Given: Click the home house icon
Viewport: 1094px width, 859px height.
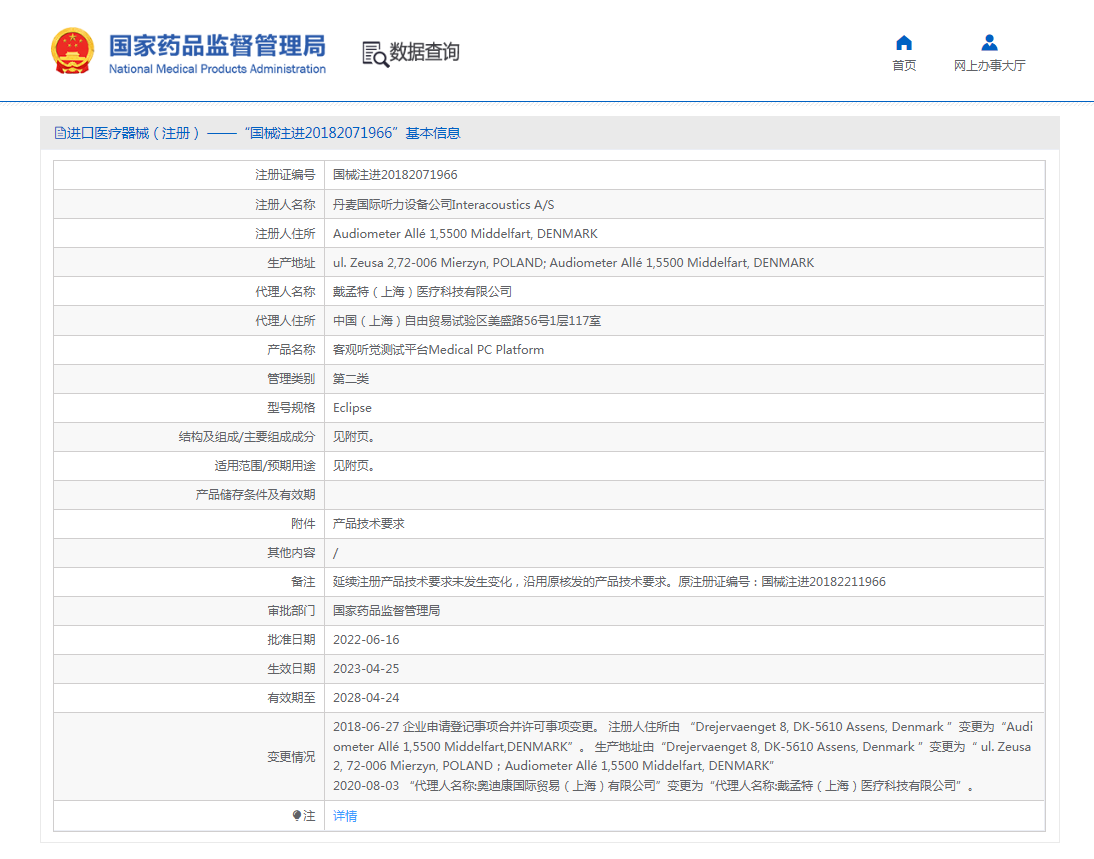Looking at the screenshot, I should 904,42.
